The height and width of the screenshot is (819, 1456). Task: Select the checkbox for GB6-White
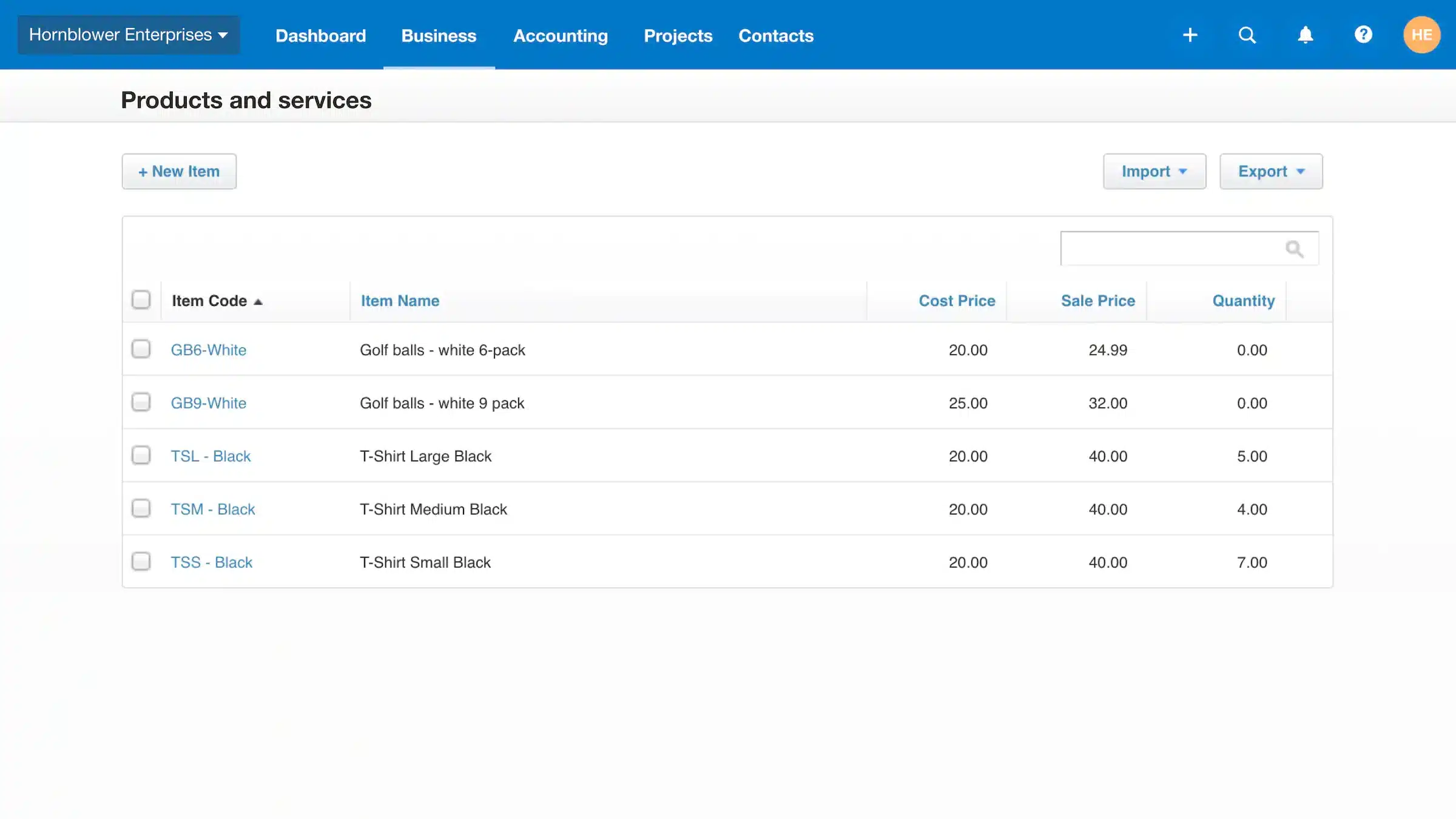point(141,349)
